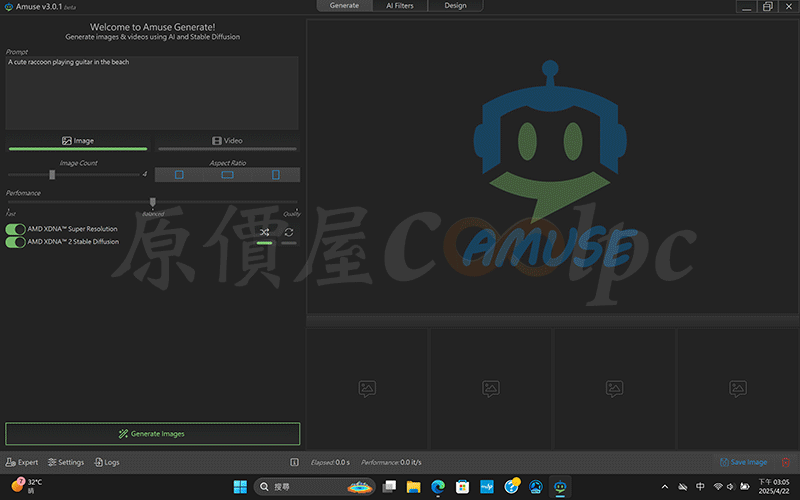This screenshot has width=800, height=500.
Task: Show hidden system tray icons
Action: 665,487
